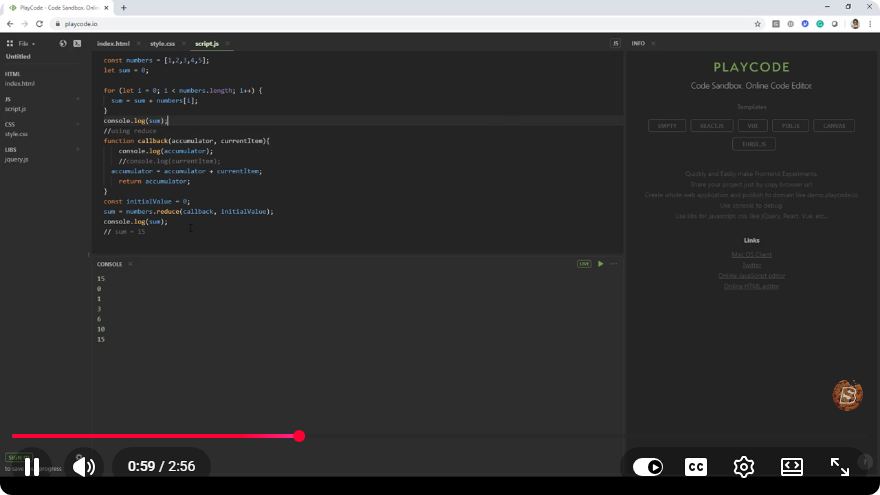Open a new browser tab
Viewport: 880px width, 495px height.
point(123,8)
